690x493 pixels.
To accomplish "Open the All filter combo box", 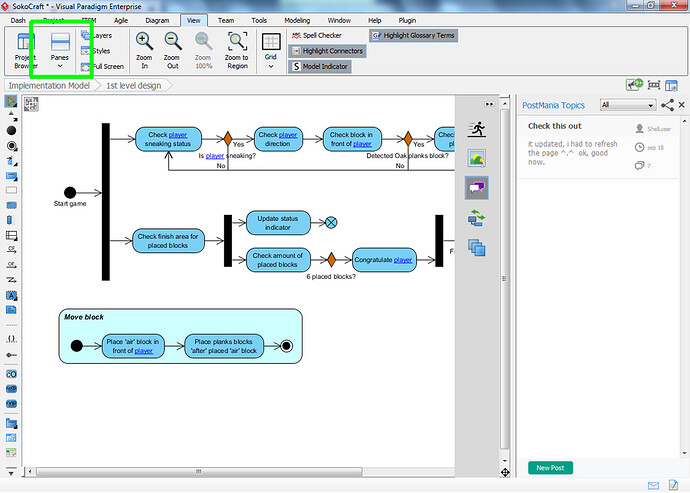I will (628, 105).
